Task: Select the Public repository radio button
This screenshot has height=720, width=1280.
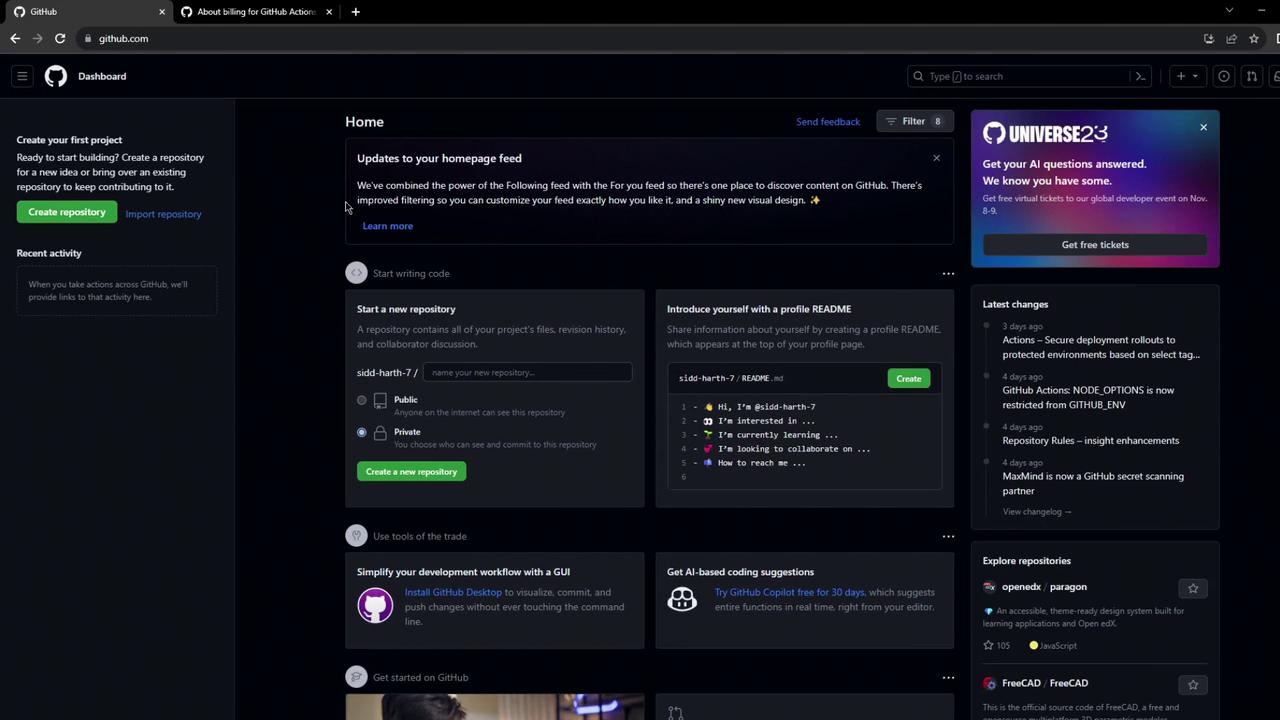Action: coord(362,400)
